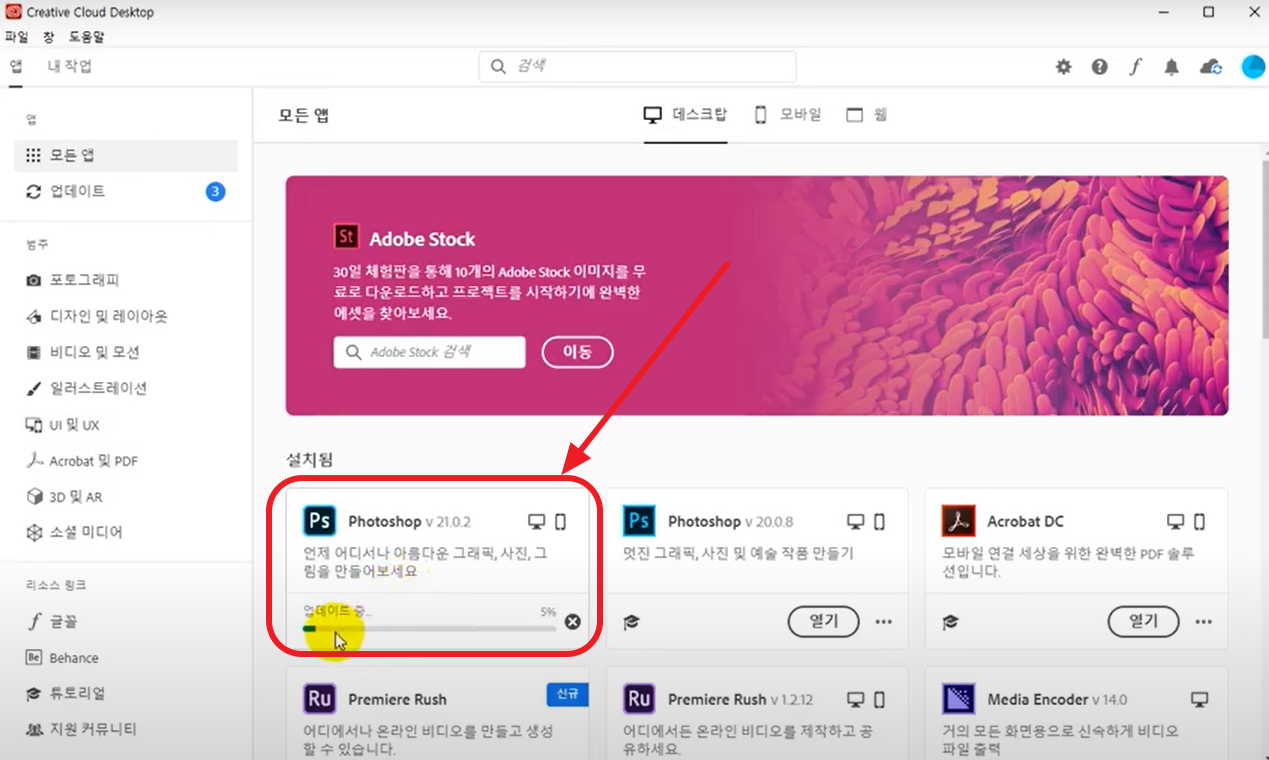Viewport: 1269px width, 760px height.
Task: Open more options for Acrobat DC
Action: click(x=1203, y=622)
